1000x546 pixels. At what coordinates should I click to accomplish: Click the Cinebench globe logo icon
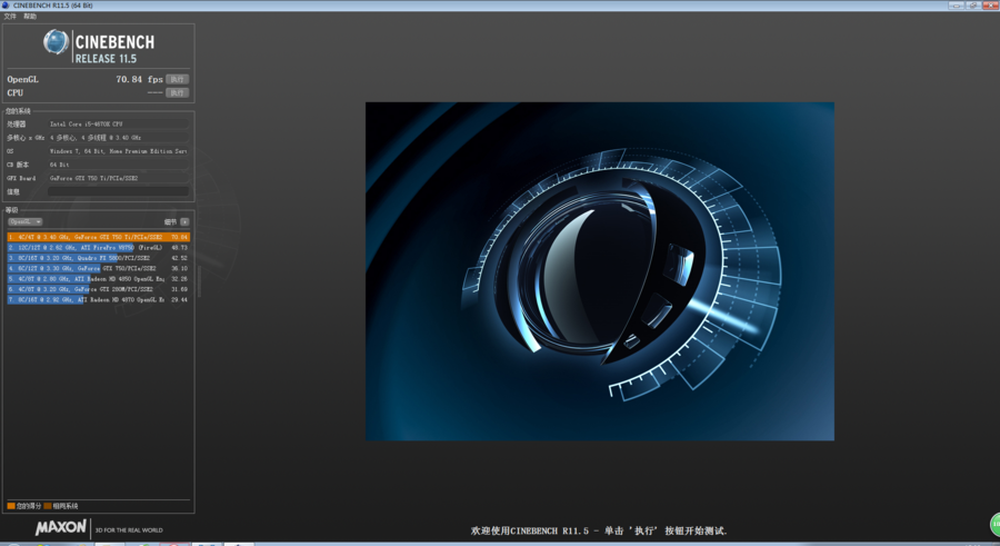[56, 43]
